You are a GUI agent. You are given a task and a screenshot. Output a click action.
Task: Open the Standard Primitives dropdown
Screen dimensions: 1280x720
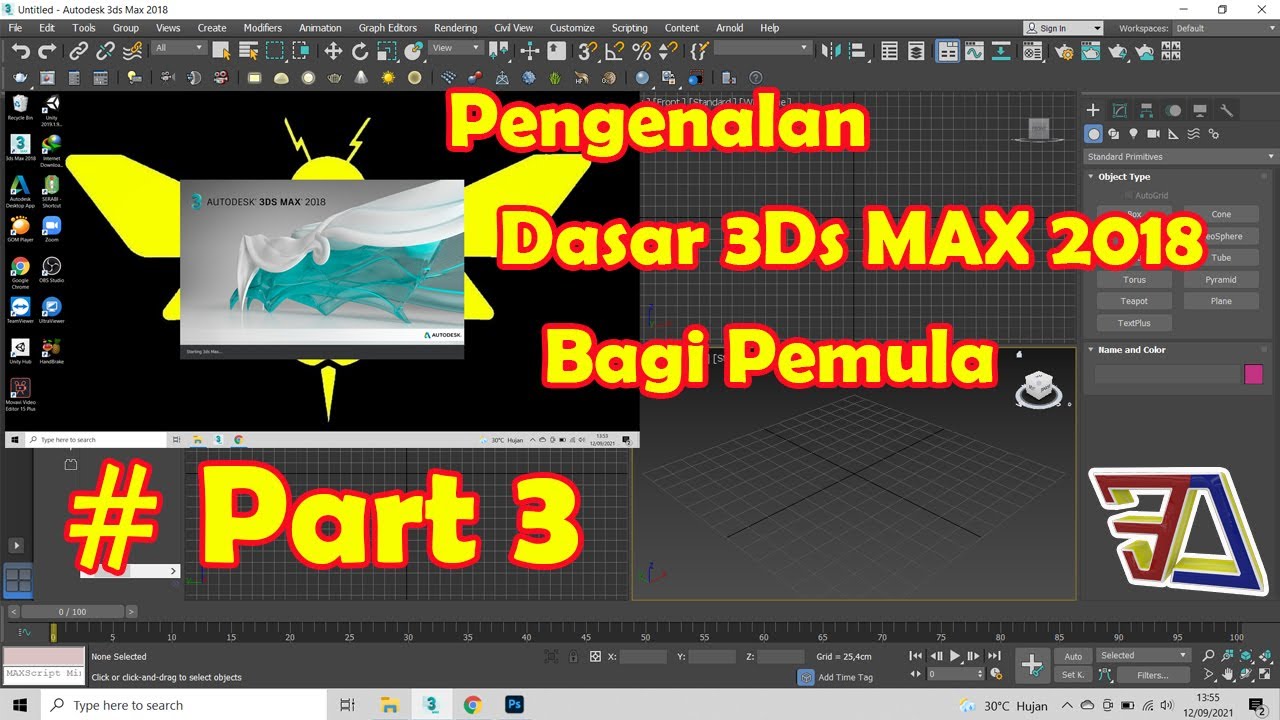[1180, 157]
